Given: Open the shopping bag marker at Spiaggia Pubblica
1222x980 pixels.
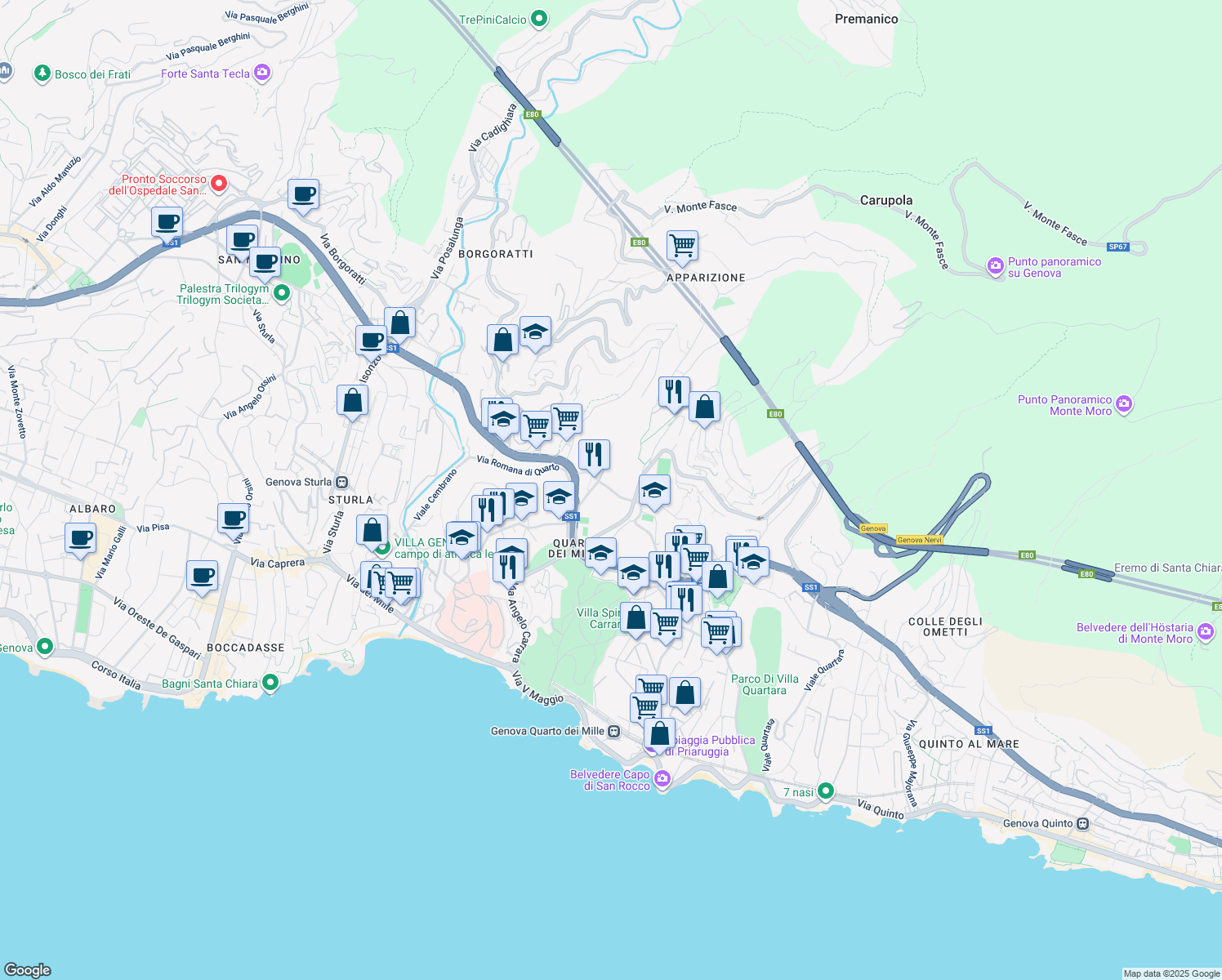Looking at the screenshot, I should click(659, 734).
